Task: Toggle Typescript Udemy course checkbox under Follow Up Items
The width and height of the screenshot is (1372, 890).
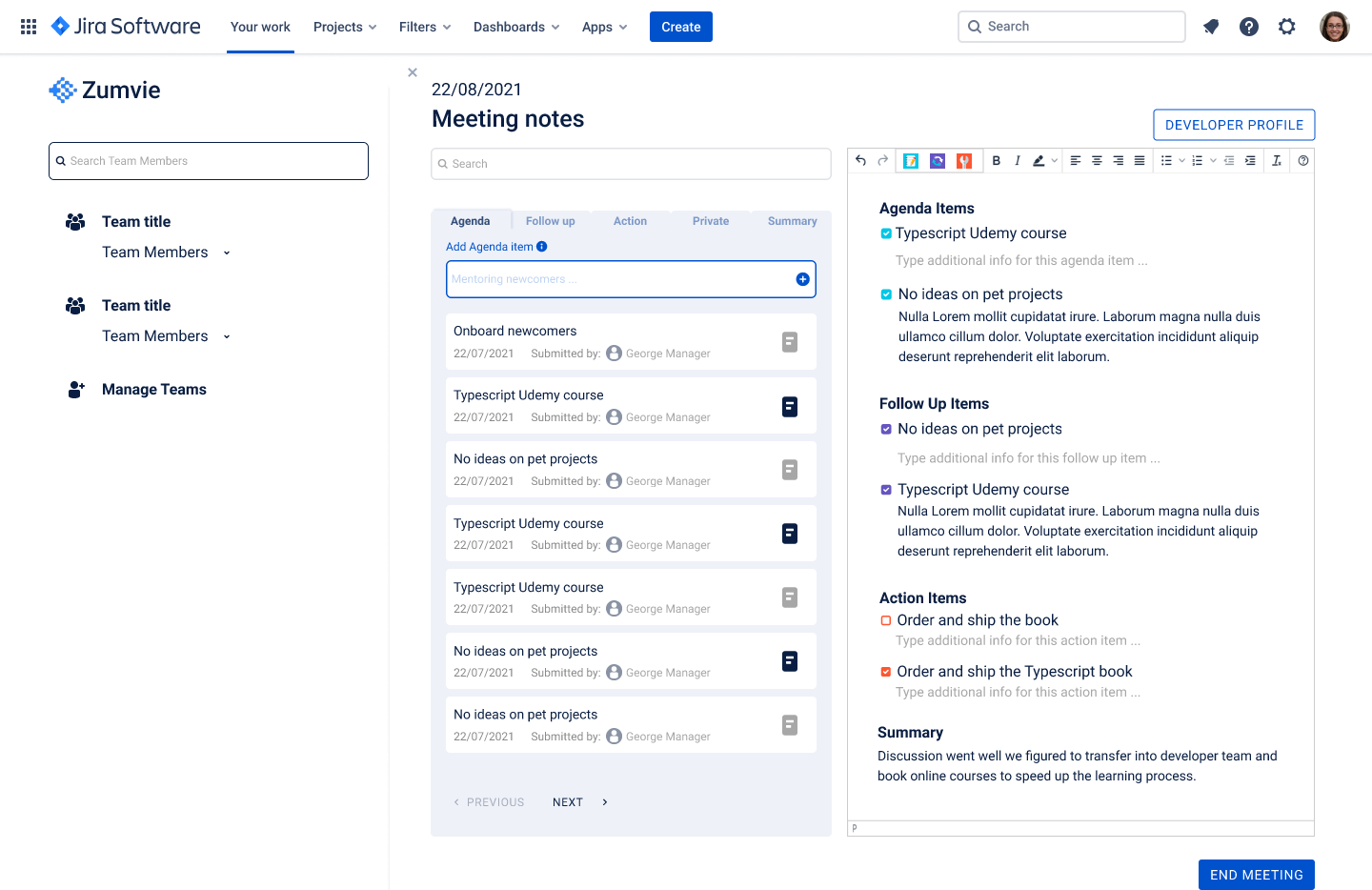Action: [886, 490]
